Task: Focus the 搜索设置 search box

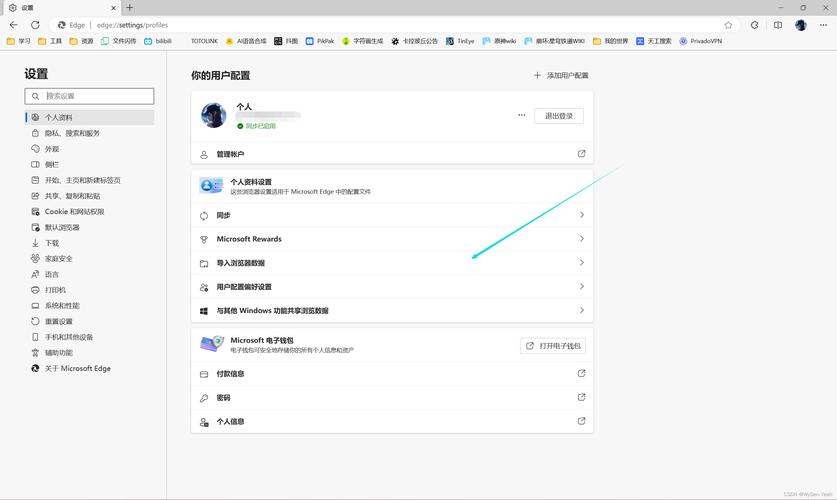Action: pos(89,96)
